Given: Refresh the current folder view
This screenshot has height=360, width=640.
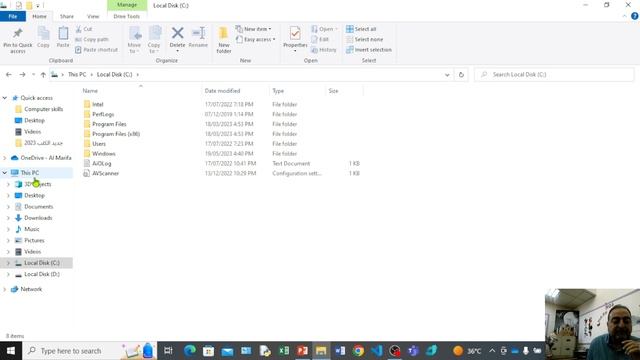Looking at the screenshot, I should 461,75.
